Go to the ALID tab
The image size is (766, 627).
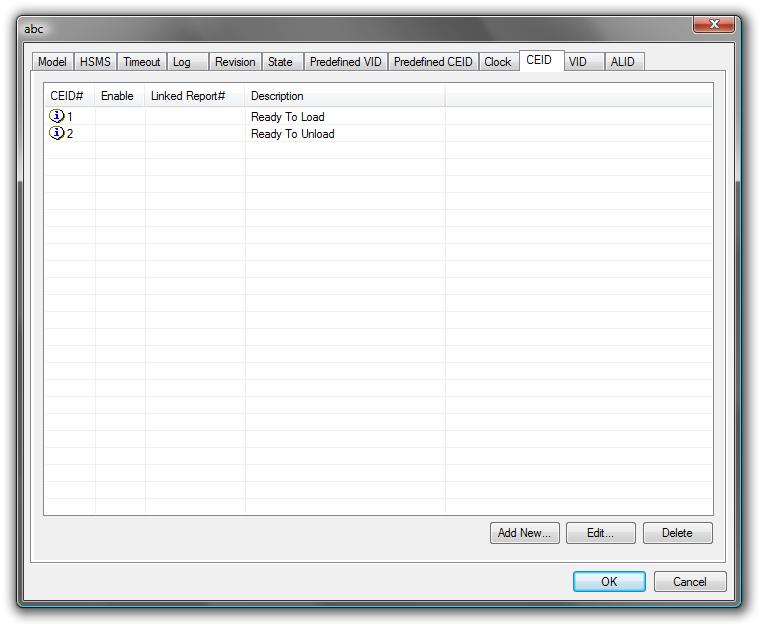coord(622,62)
